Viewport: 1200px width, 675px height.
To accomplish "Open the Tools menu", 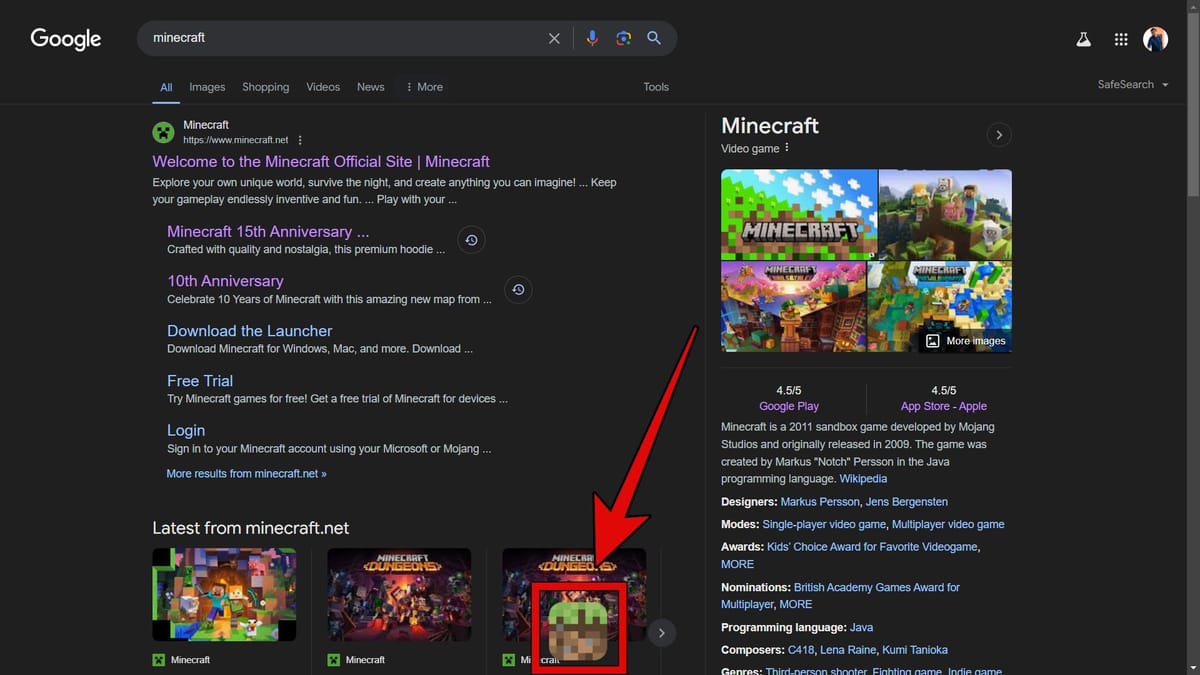I will coord(656,87).
